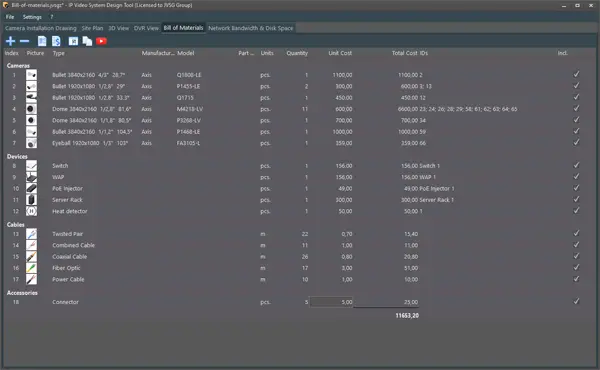
Task: Click the 6600,00 total cost cell
Action: tap(408, 109)
